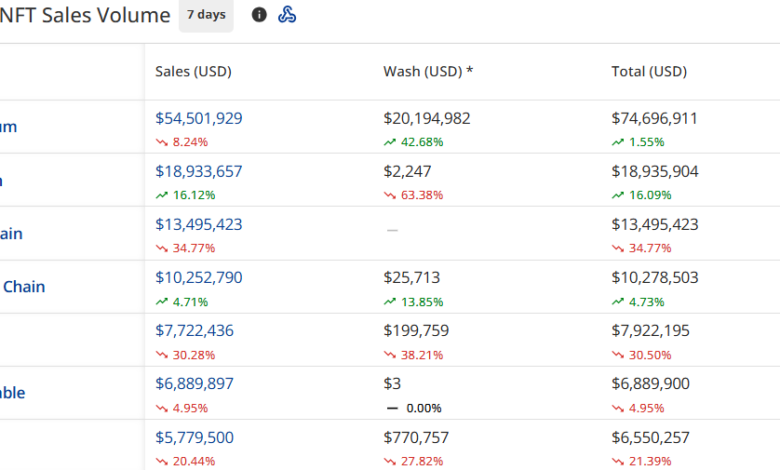Image resolution: width=780 pixels, height=470 pixels.
Task: Open the $54,501,929 sales link
Action: [198, 118]
